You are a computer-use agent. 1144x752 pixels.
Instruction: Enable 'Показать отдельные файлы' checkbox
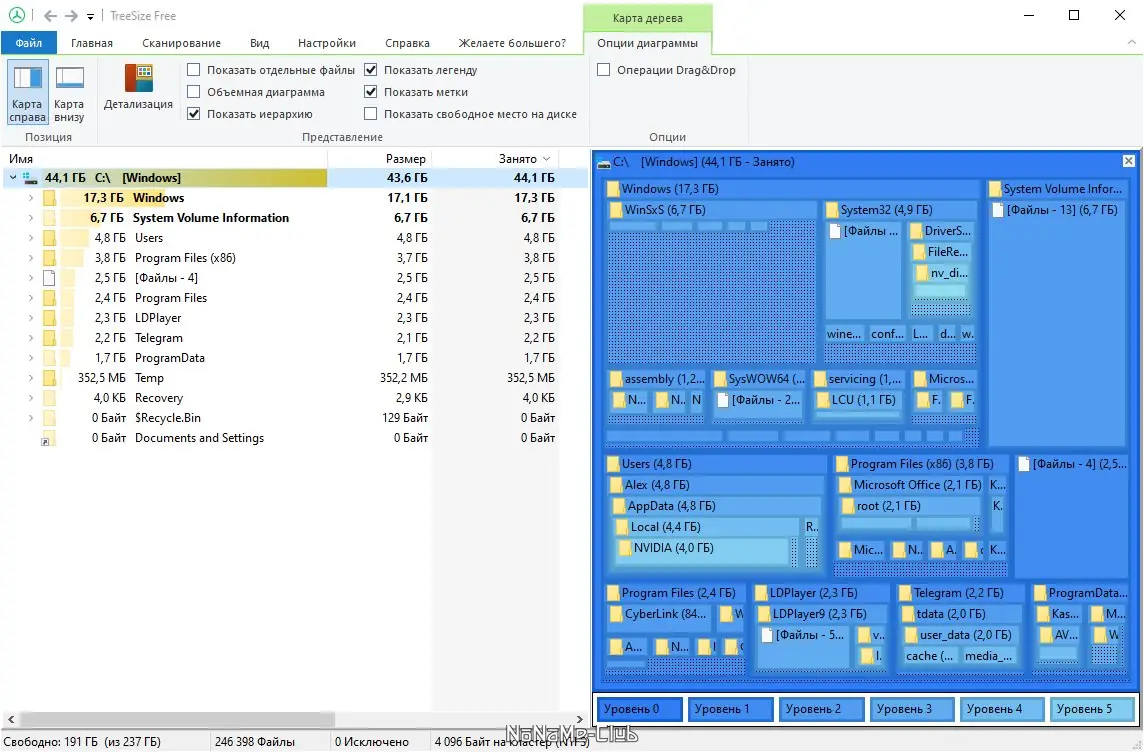(x=193, y=70)
